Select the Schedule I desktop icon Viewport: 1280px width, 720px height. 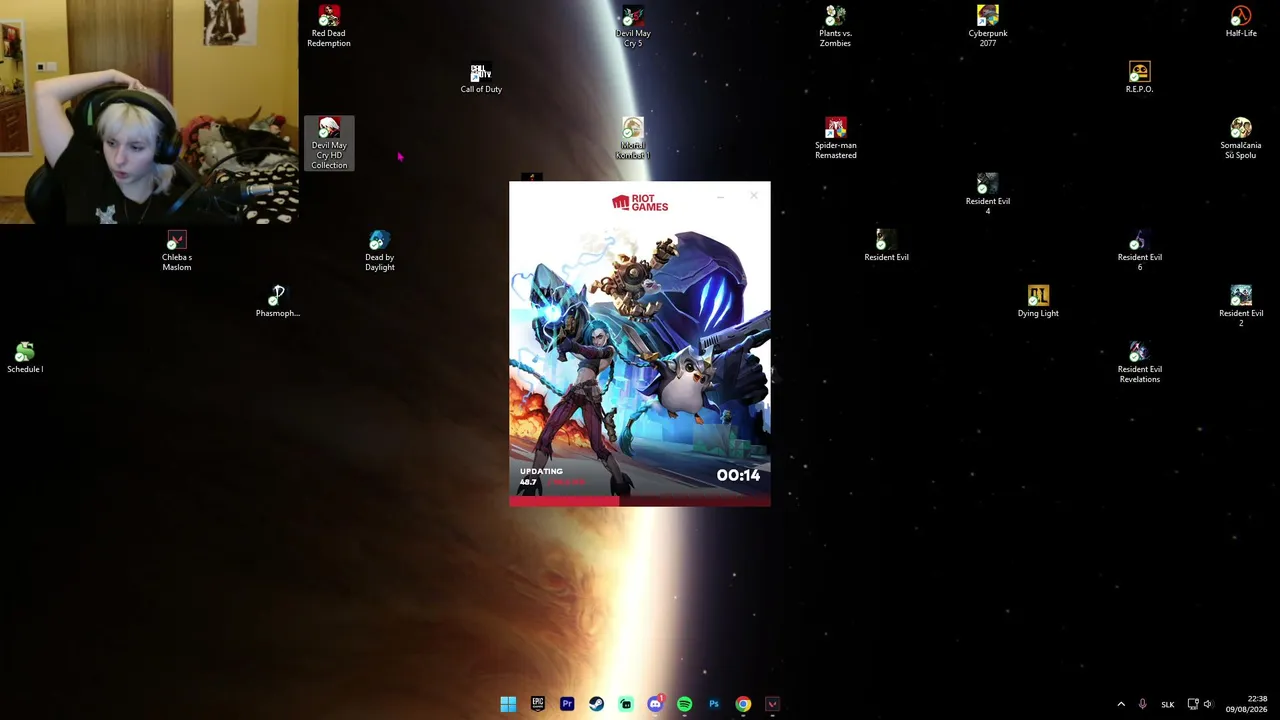pyautogui.click(x=25, y=357)
